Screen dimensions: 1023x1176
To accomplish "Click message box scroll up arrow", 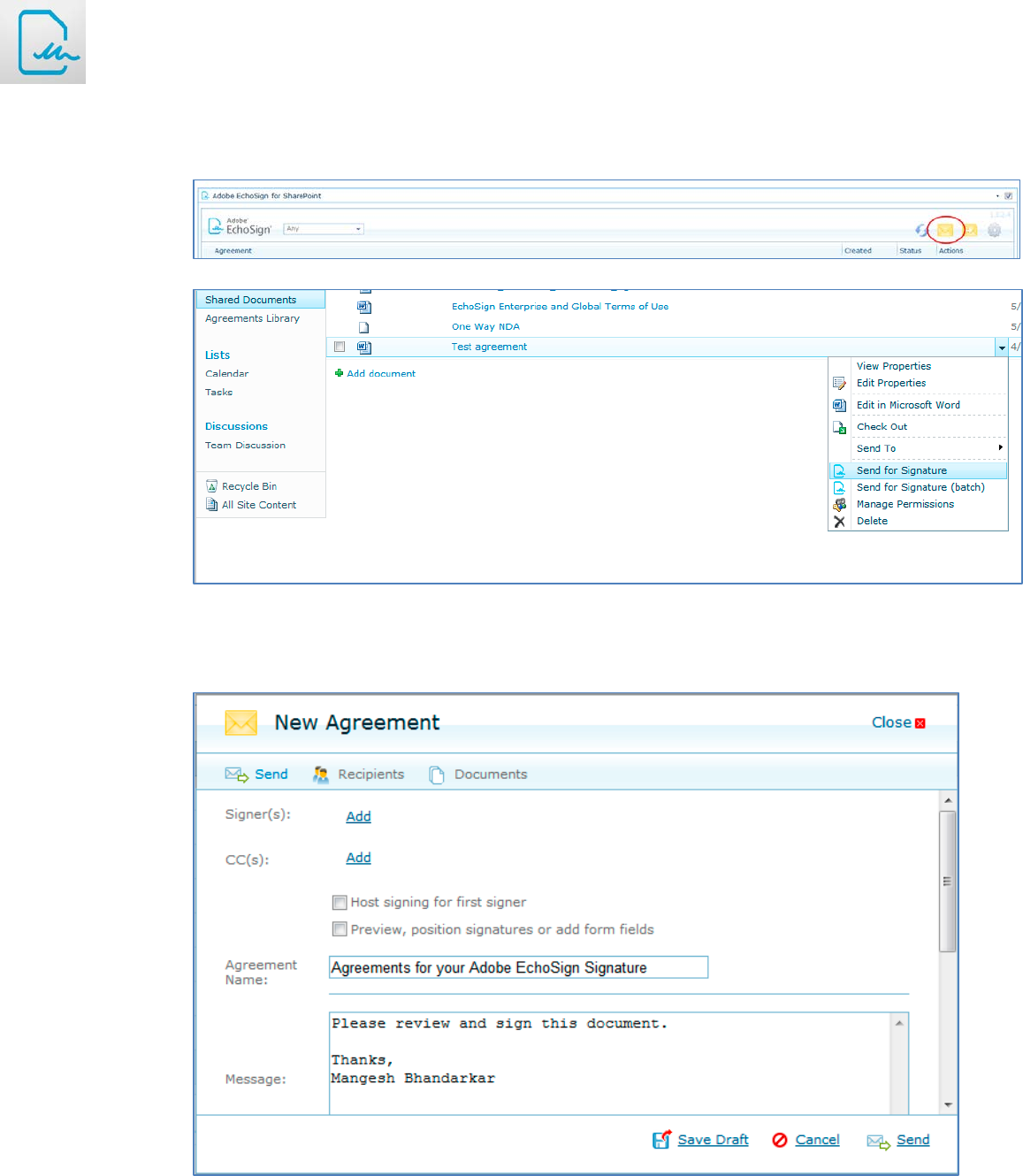I will [x=899, y=1023].
